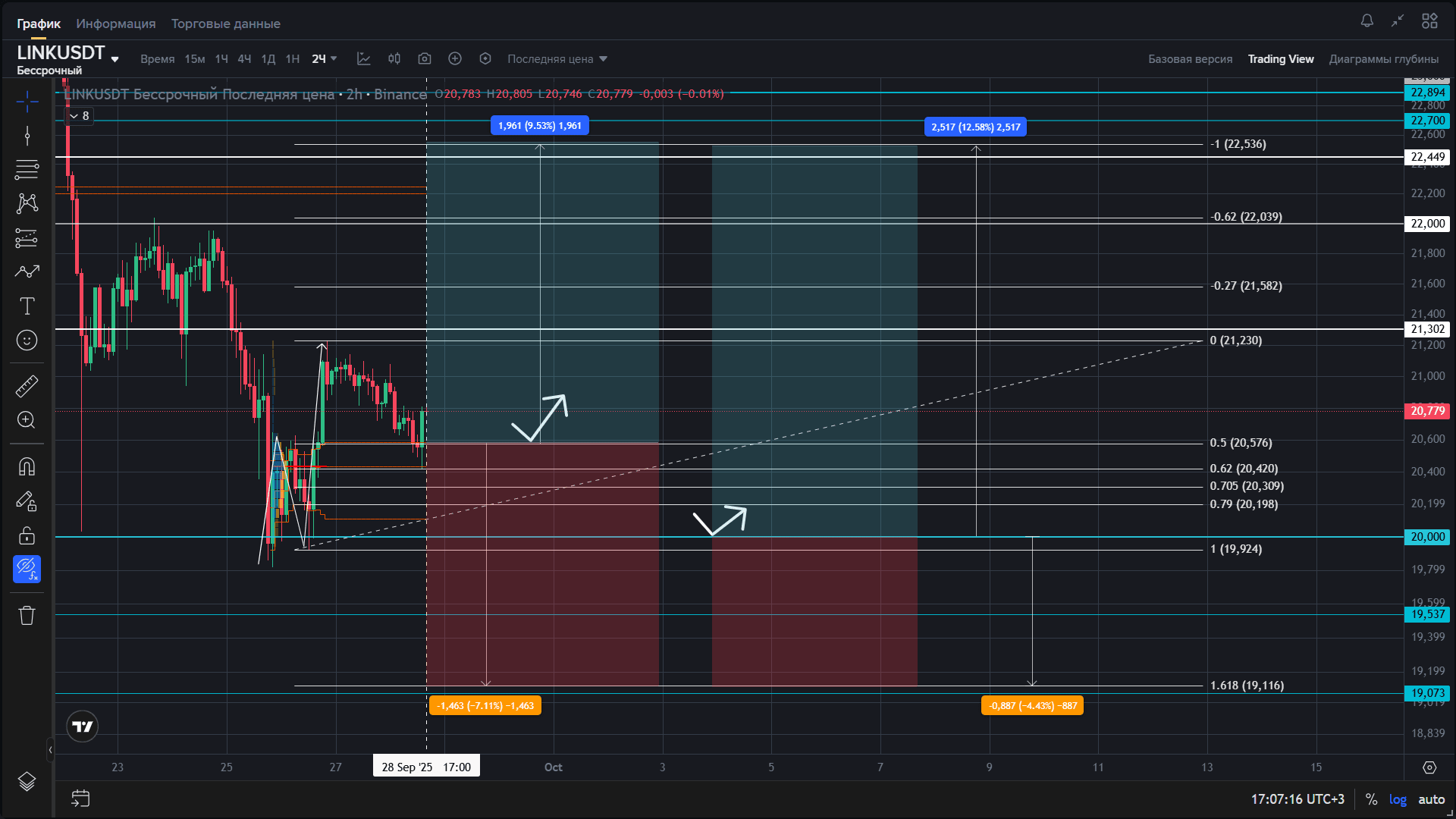The image size is (1456, 819).
Task: Toggle magnet mode on drawings
Action: [x=27, y=466]
